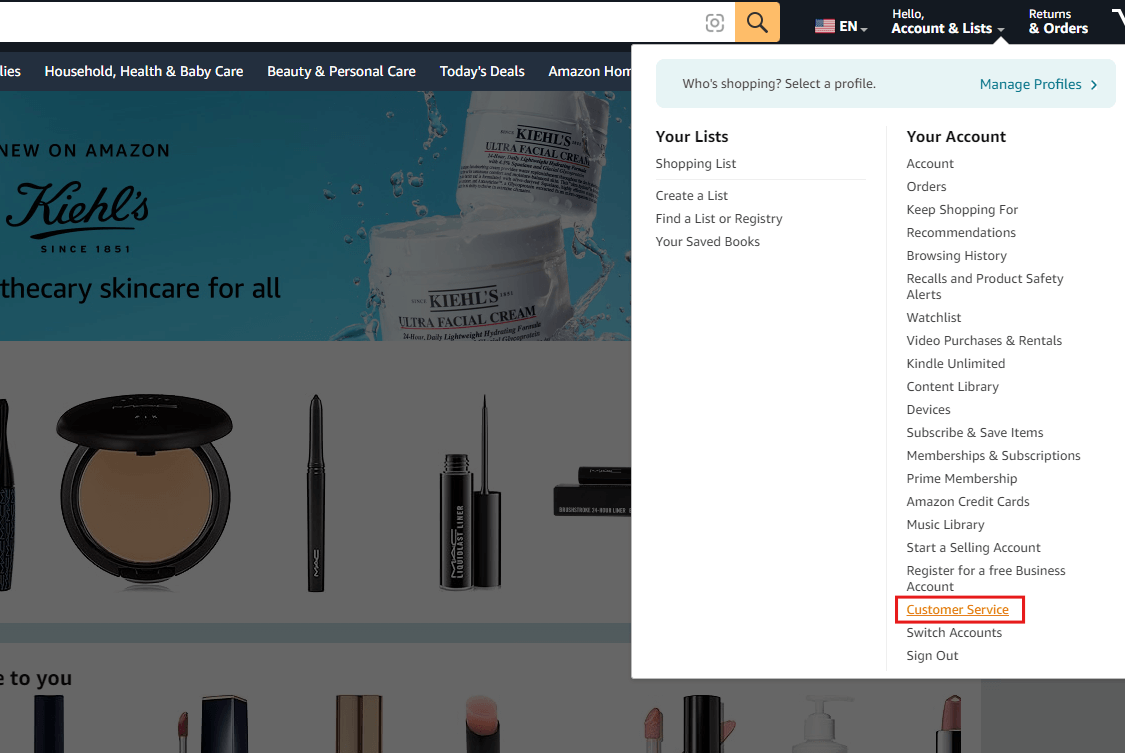The width and height of the screenshot is (1125, 753).
Task: Open Subscribe & Save Items
Action: pos(974,432)
